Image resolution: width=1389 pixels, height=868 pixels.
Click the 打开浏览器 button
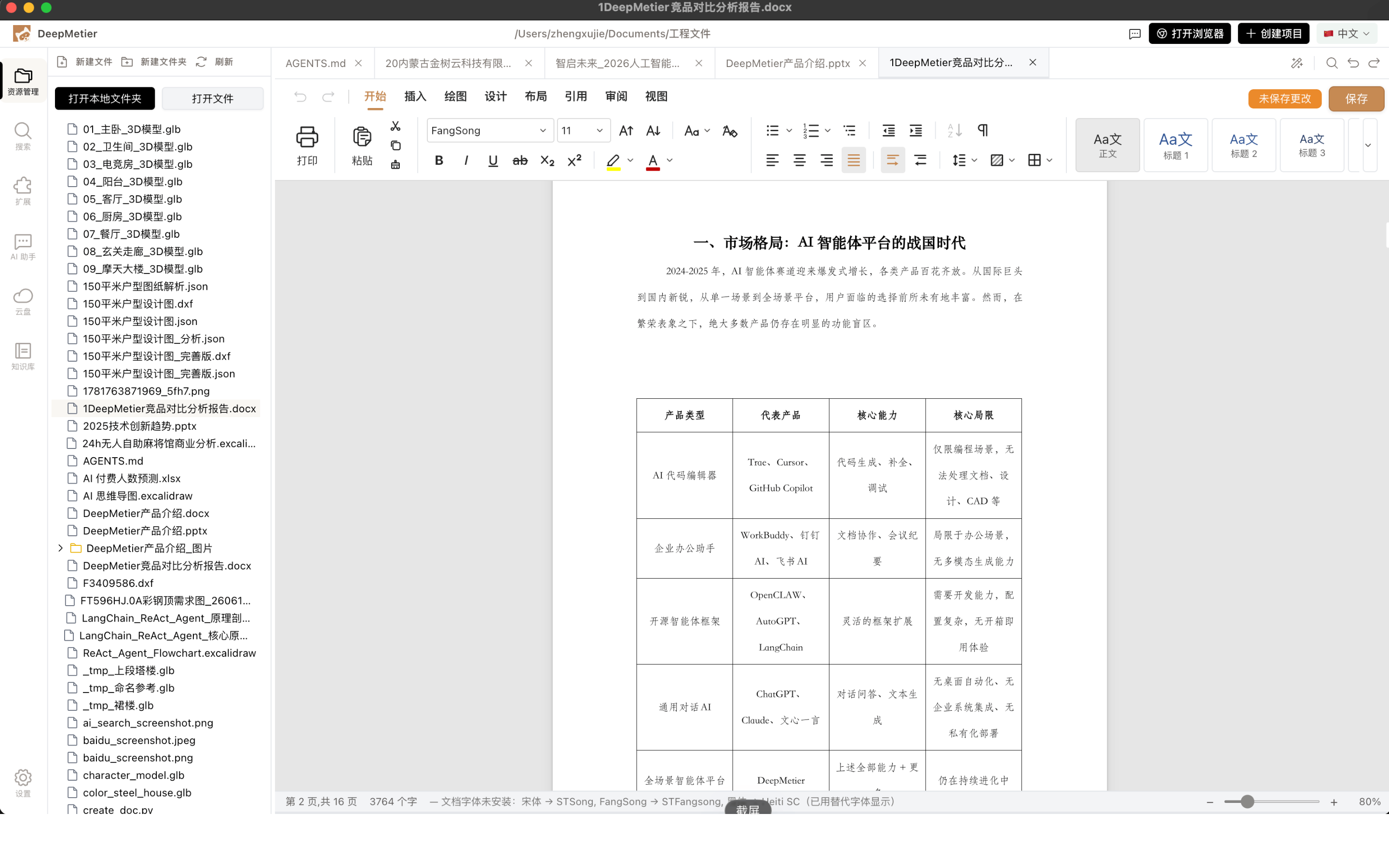[1189, 34]
